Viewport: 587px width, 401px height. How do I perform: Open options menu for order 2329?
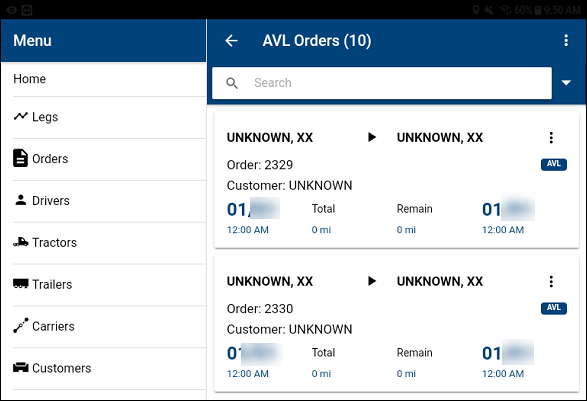(551, 138)
